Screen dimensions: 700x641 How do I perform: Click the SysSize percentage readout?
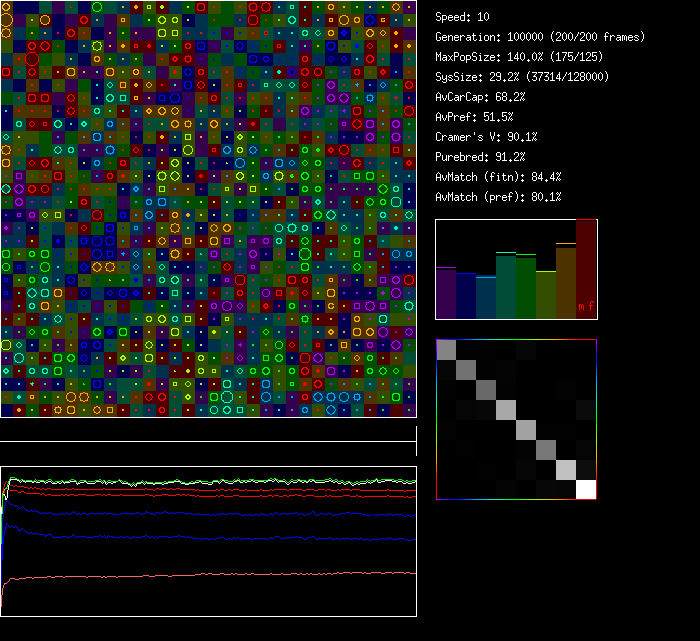(522, 77)
